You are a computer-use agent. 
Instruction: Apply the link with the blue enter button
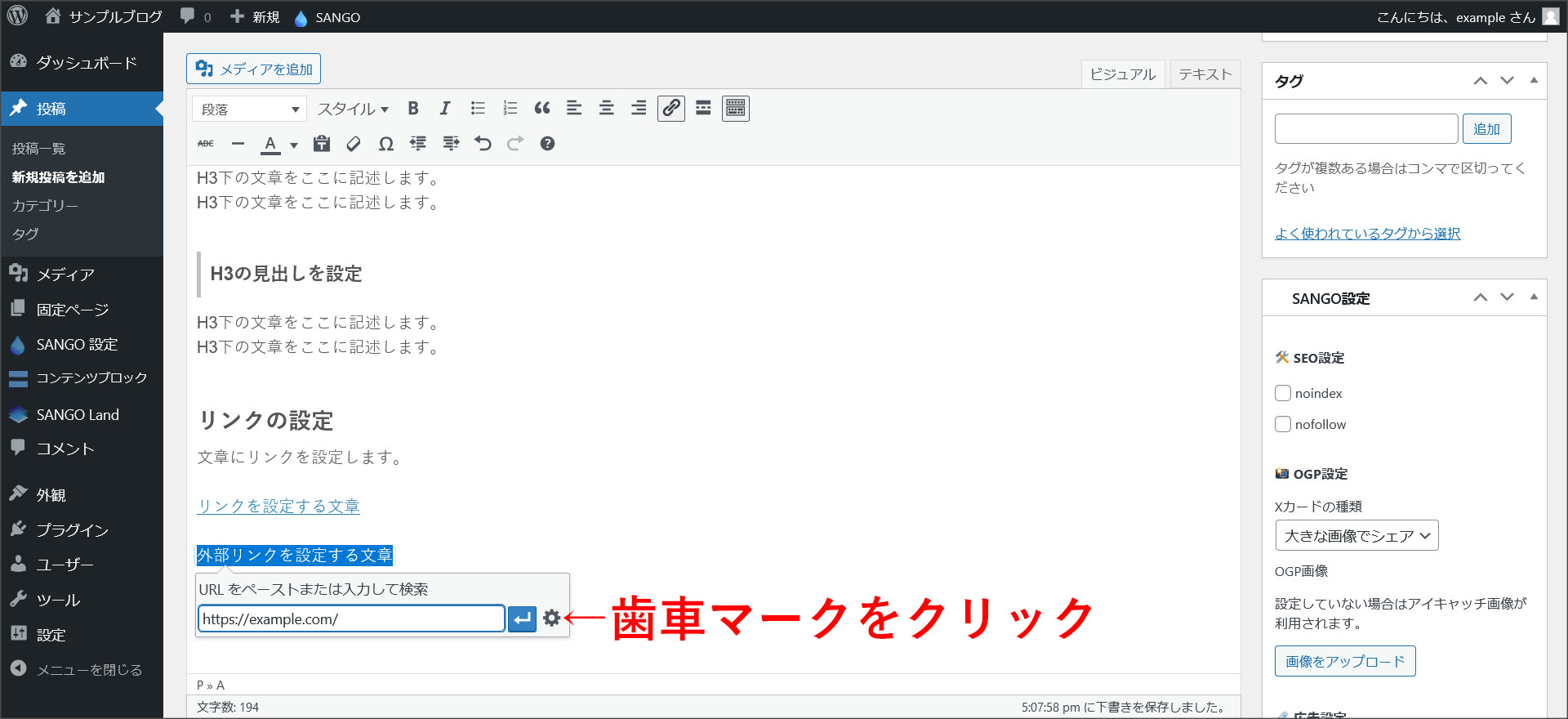pyautogui.click(x=522, y=619)
